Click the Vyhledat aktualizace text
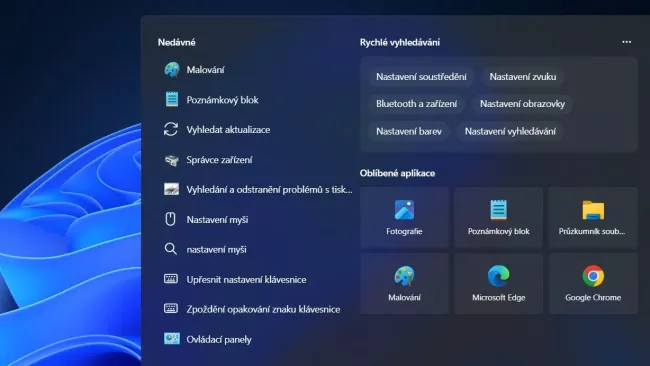 (x=228, y=130)
